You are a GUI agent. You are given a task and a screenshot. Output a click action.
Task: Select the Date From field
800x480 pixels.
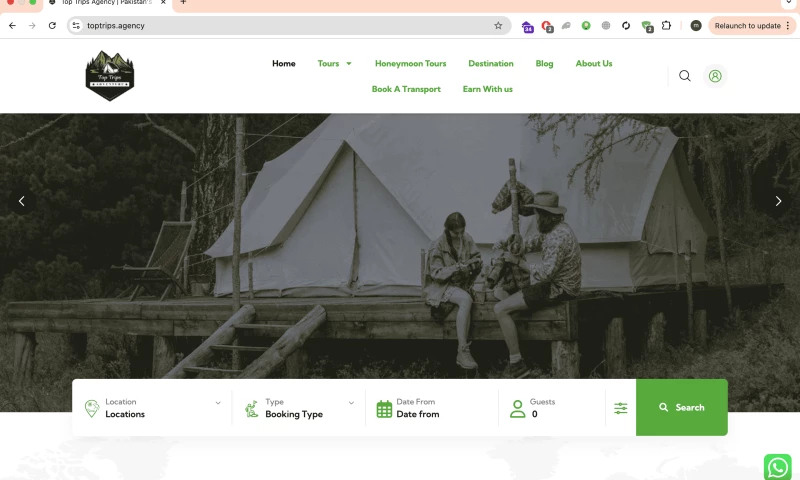pos(430,408)
